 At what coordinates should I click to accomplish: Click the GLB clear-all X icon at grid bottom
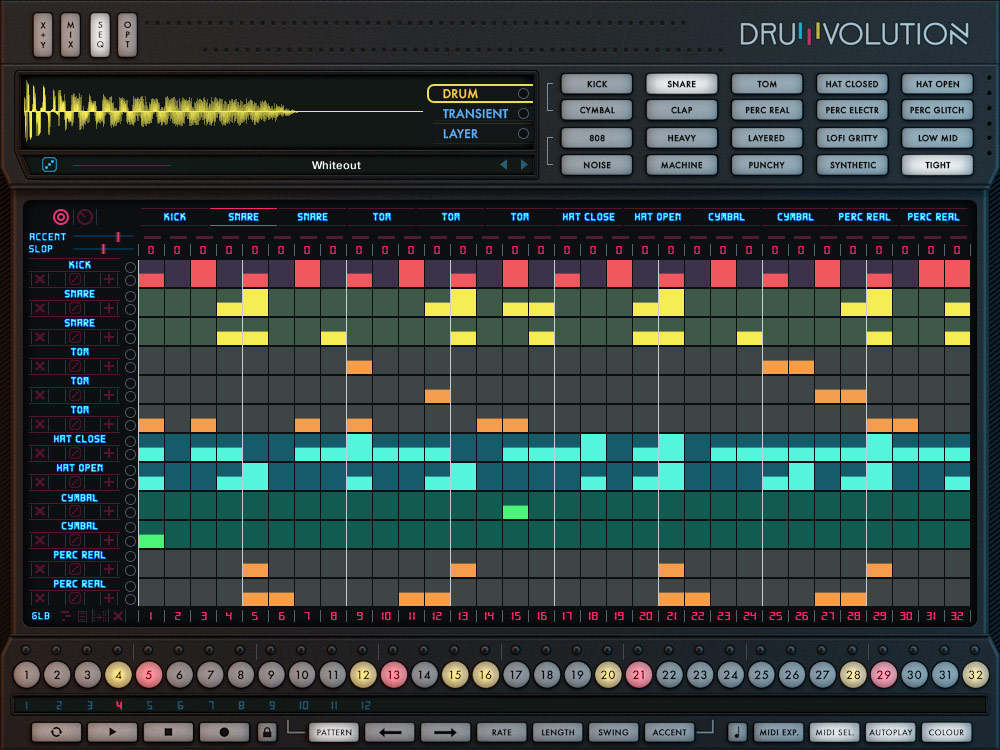pos(118,614)
